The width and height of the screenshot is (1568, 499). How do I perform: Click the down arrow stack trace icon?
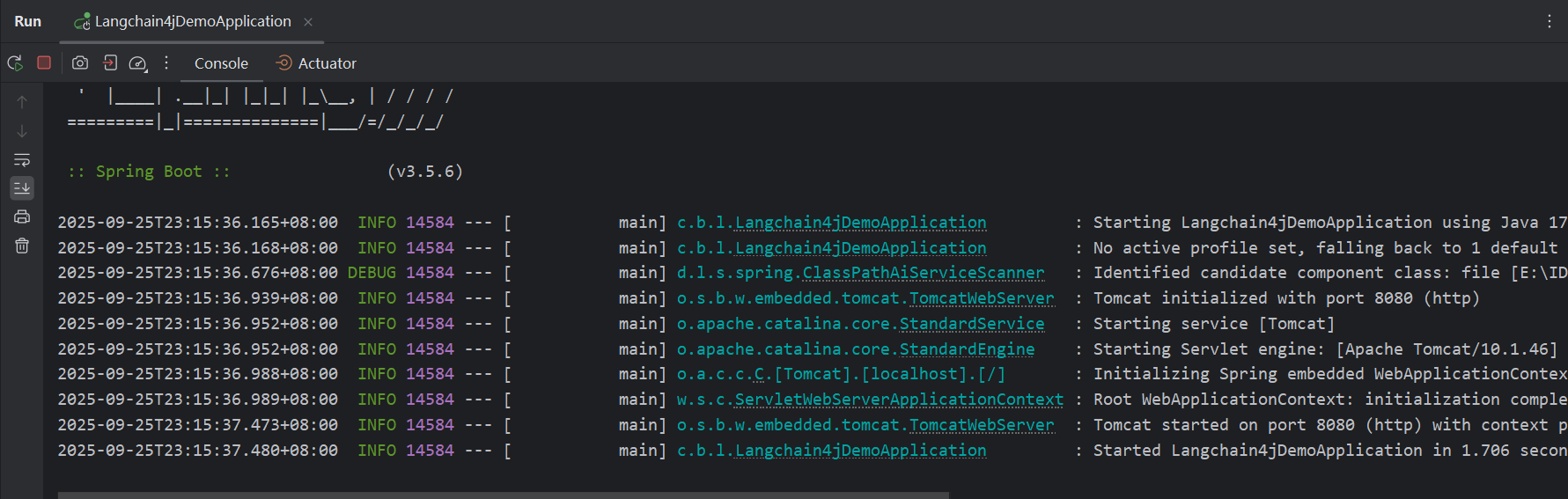click(x=22, y=131)
